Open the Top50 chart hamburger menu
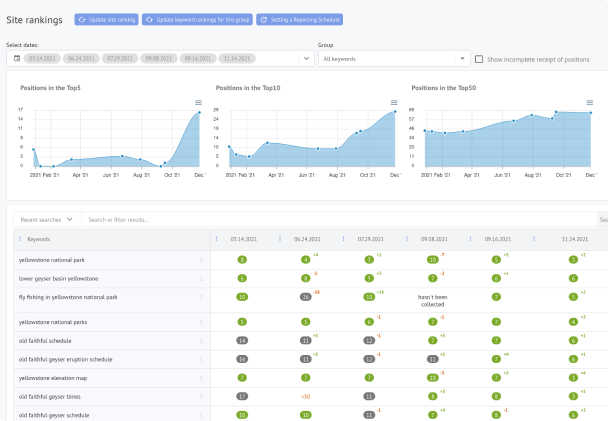Image resolution: width=608 pixels, height=421 pixels. (588, 103)
